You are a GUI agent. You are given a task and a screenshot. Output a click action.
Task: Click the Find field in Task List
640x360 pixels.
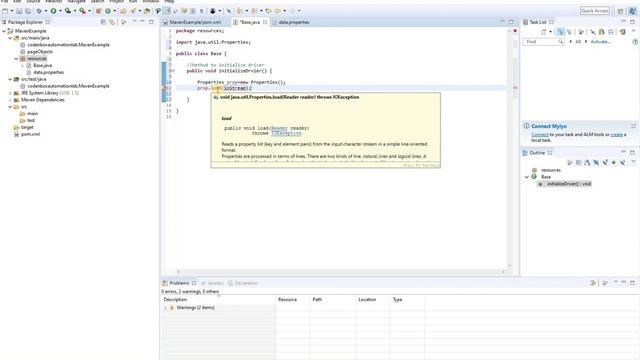point(543,42)
